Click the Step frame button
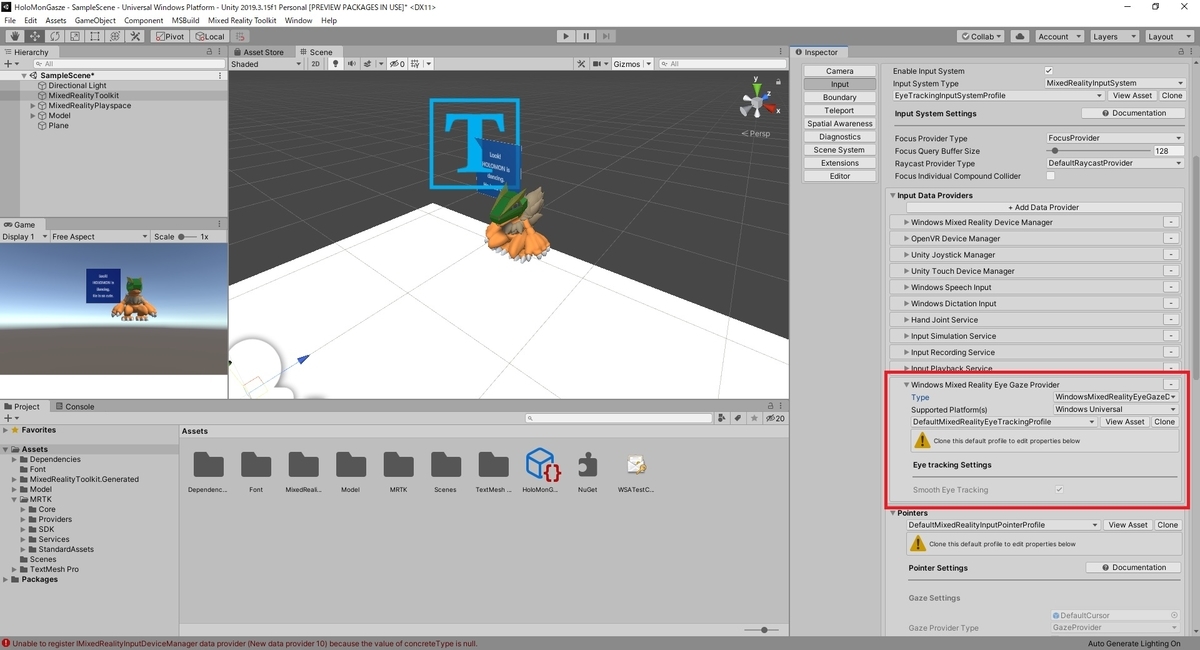 coord(607,36)
